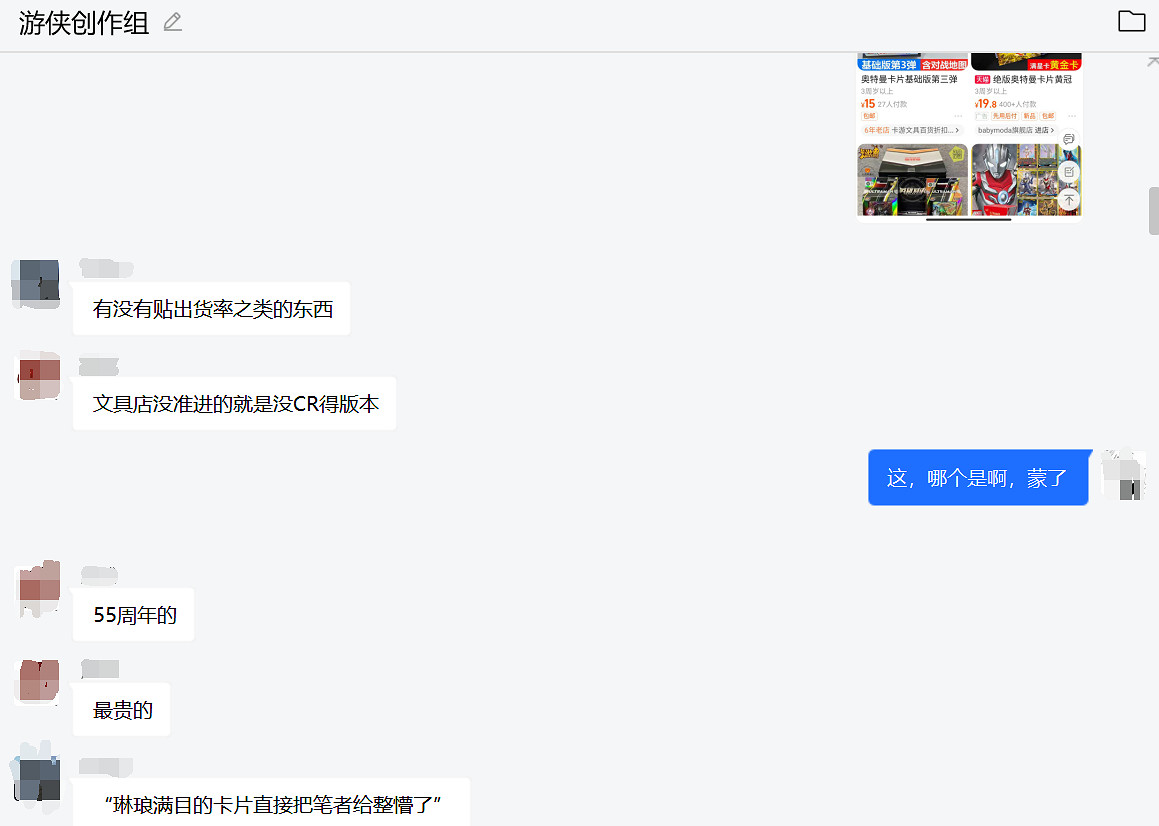Click the group title 游侠创作组

click(x=80, y=23)
